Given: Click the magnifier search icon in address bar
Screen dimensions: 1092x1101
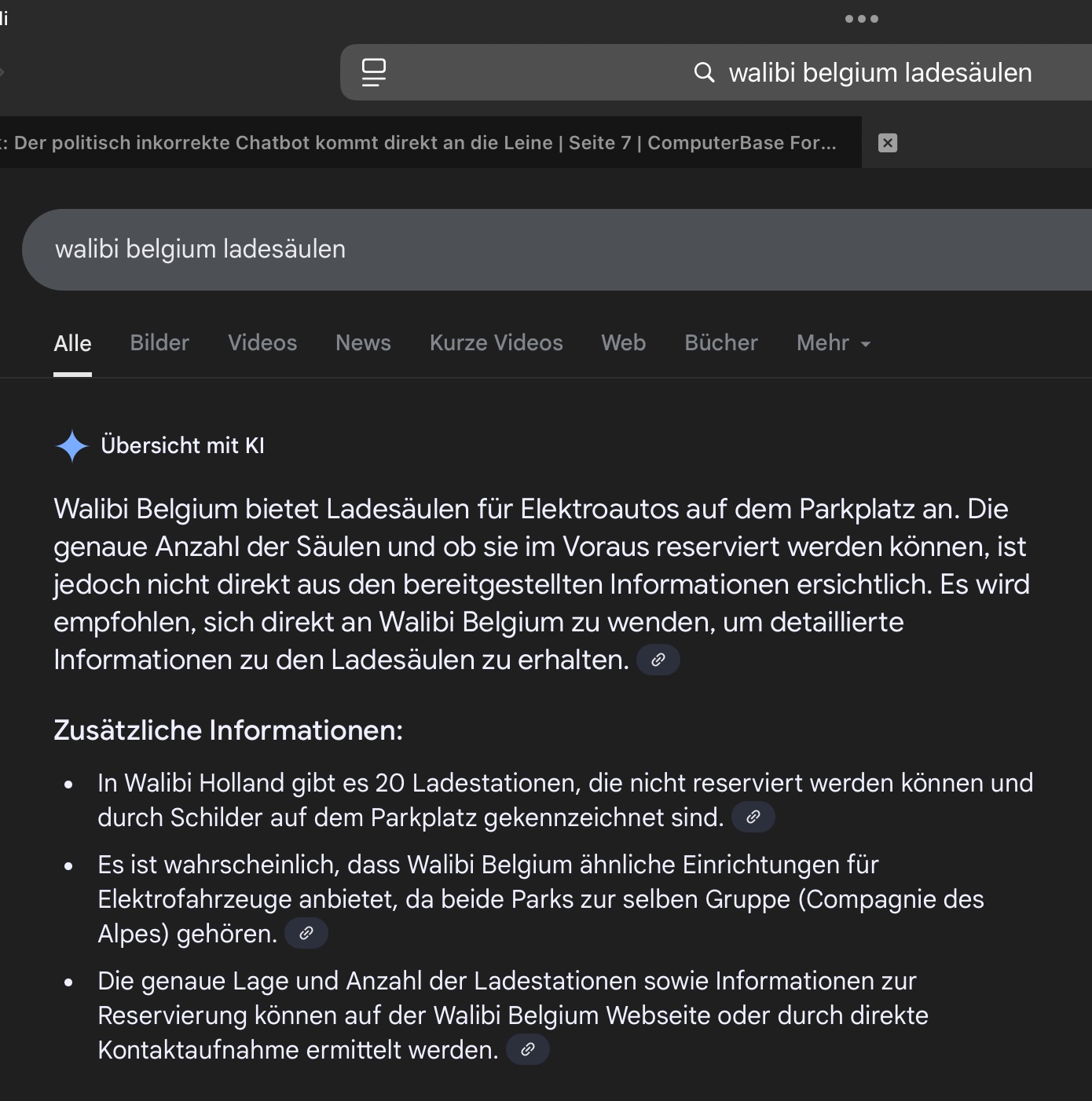Looking at the screenshot, I should (705, 72).
